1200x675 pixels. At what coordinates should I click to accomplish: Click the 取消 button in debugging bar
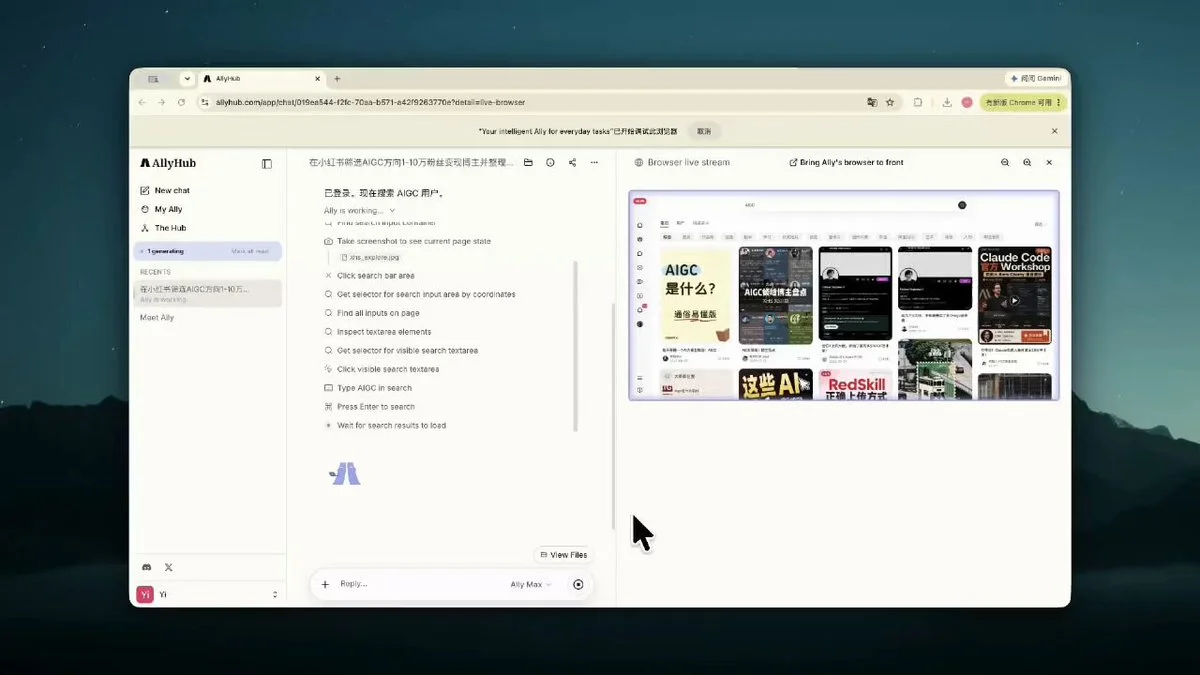704,131
